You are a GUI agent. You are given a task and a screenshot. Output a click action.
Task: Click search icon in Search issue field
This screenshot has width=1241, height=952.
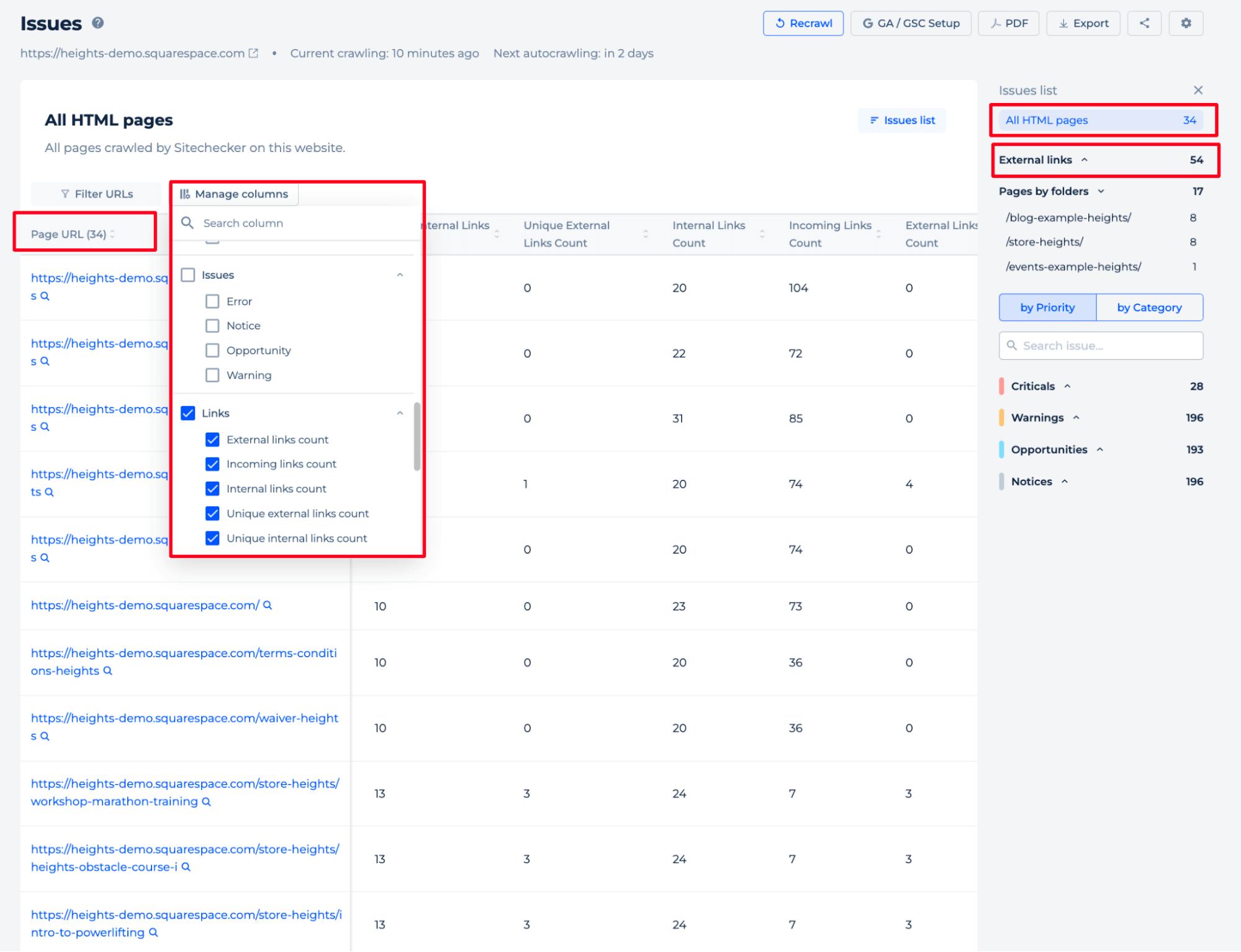[x=1011, y=346]
